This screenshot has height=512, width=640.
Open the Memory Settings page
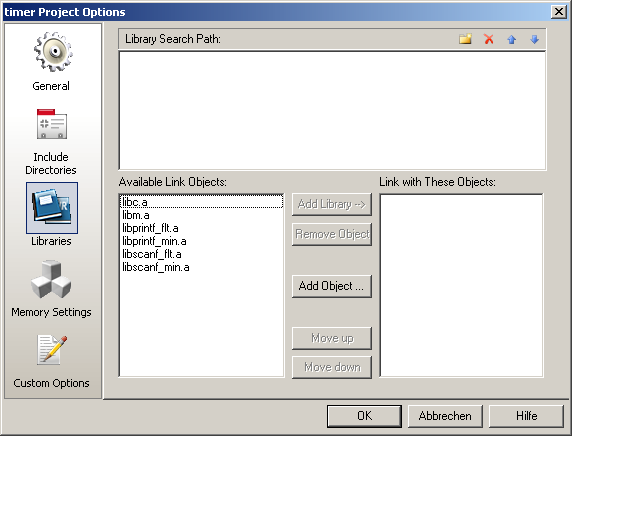[x=51, y=289]
